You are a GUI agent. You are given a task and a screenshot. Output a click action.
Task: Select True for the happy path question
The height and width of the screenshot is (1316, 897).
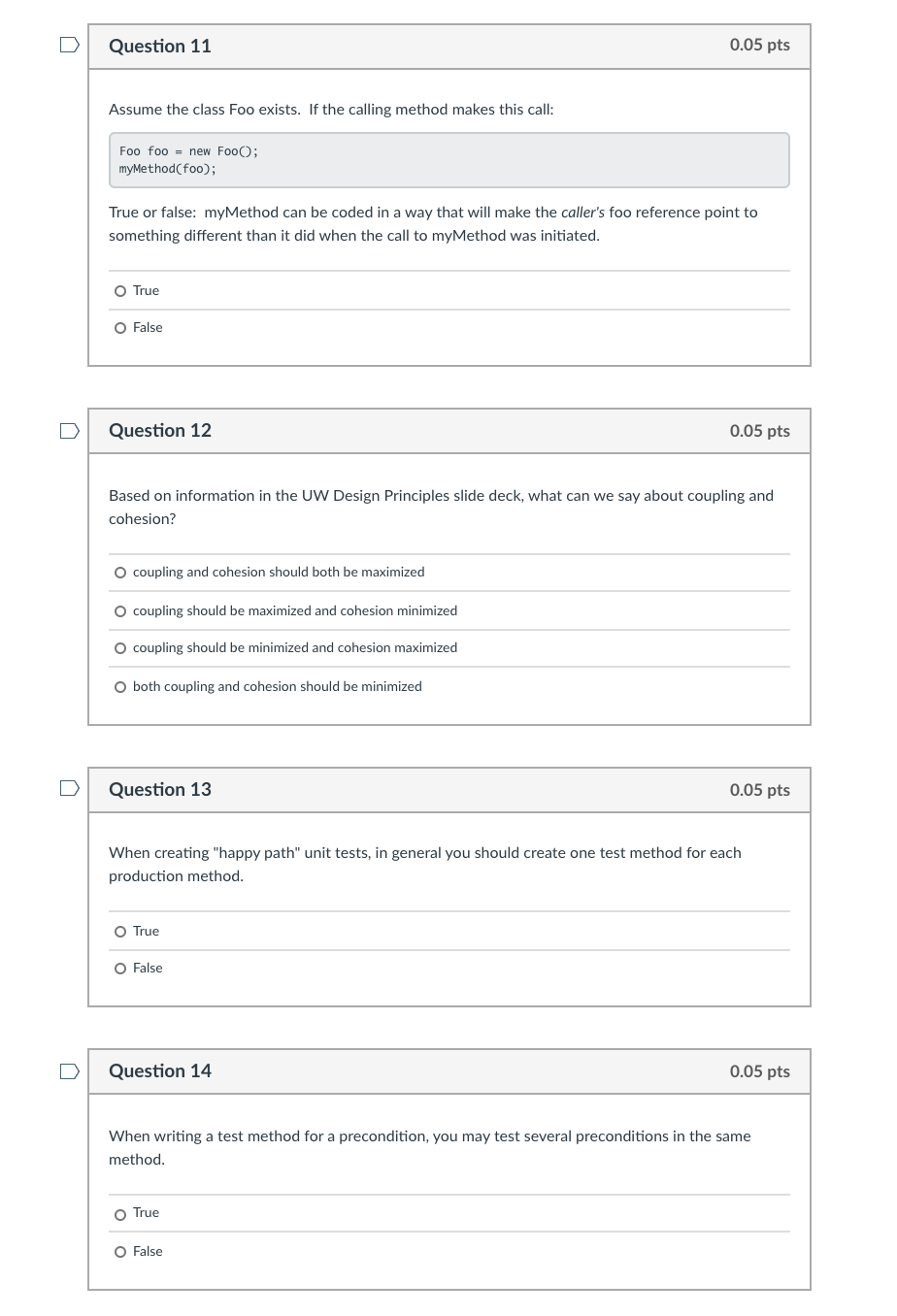tap(120, 931)
